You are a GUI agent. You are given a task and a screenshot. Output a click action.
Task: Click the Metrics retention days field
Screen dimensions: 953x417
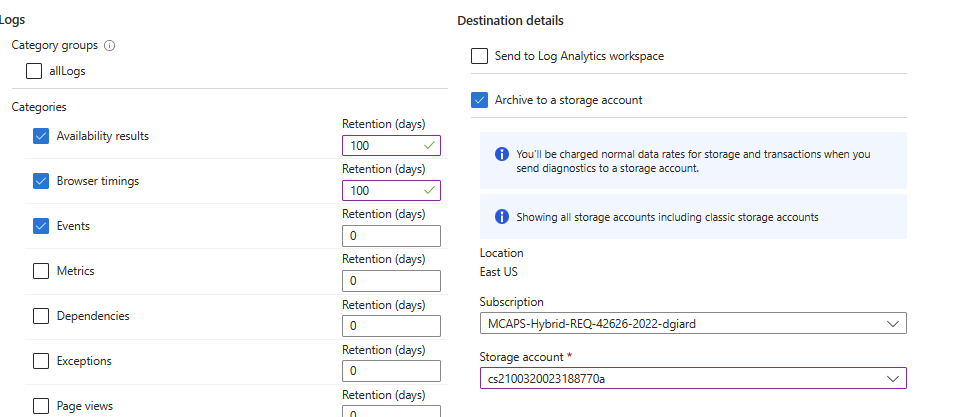coord(391,281)
